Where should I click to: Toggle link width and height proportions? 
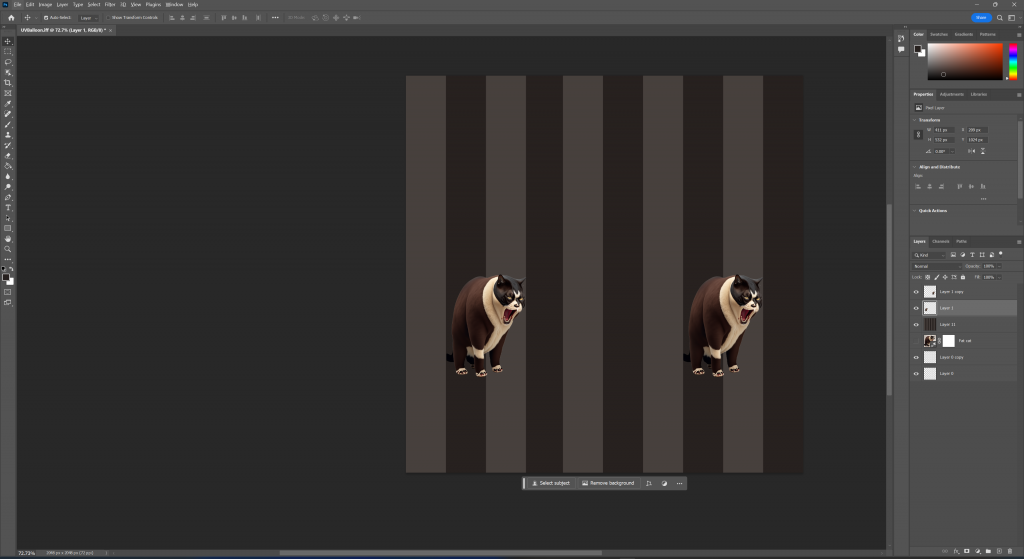(x=918, y=135)
